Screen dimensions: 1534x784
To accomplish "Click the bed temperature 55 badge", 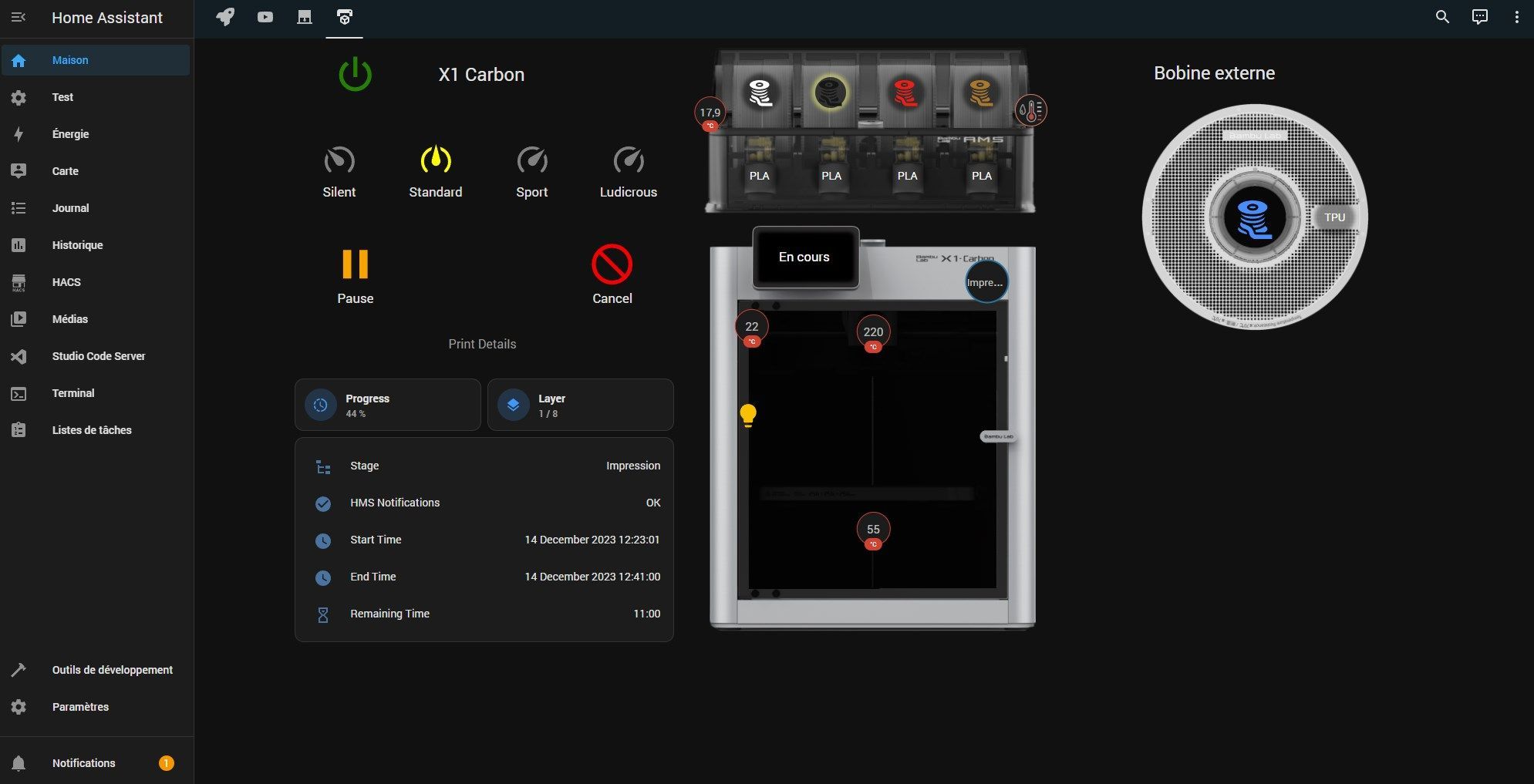I will [x=873, y=531].
